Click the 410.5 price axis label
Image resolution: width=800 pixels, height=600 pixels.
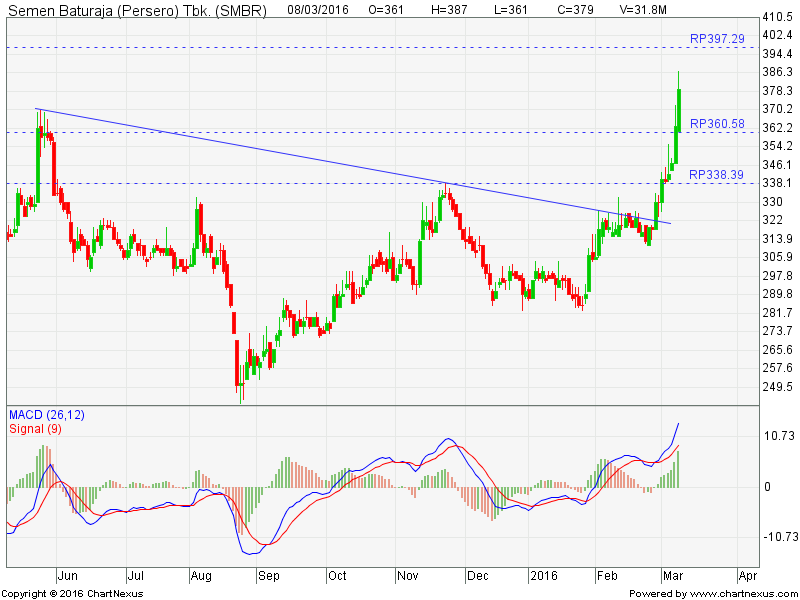778,17
